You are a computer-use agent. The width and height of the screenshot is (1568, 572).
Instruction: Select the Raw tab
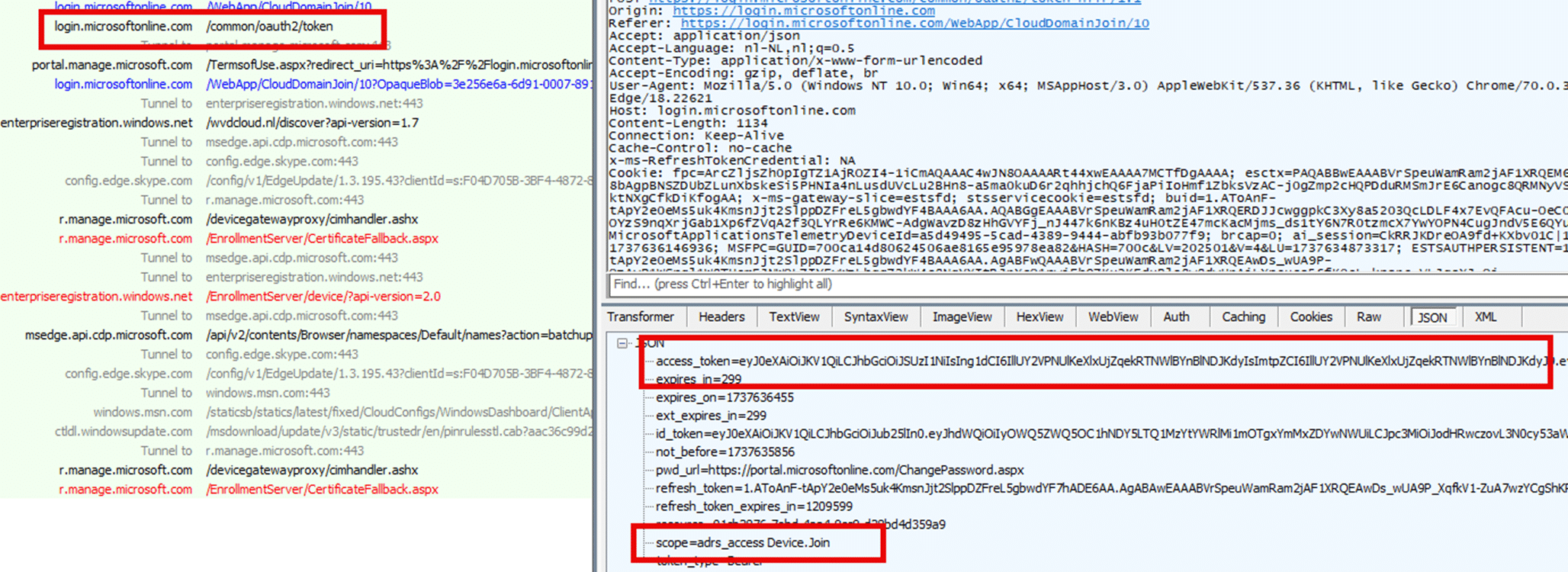[1369, 317]
